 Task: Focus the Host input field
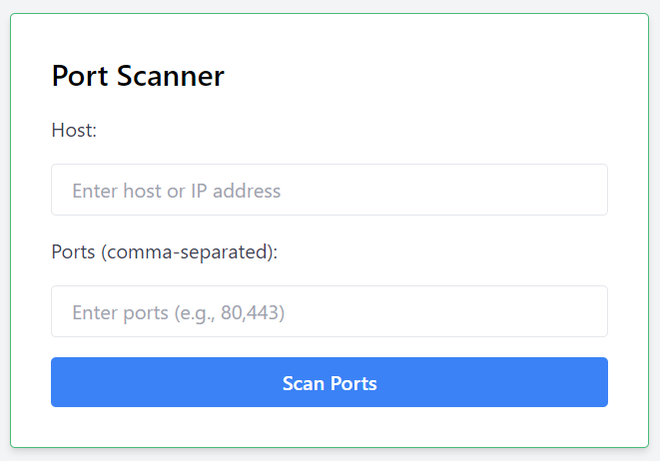[329, 190]
